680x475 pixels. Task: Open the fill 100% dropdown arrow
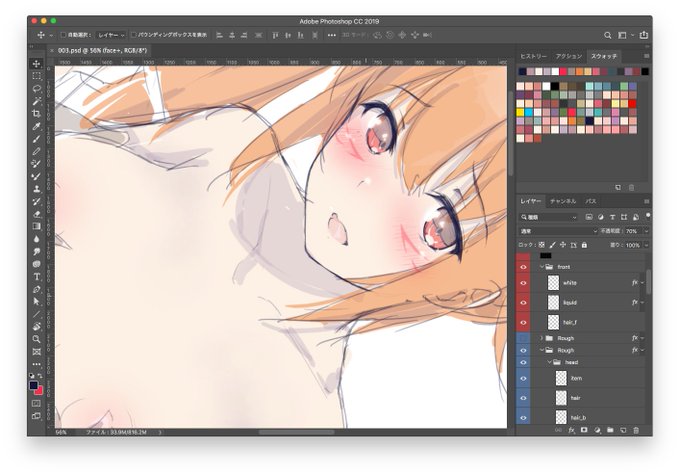tap(646, 245)
